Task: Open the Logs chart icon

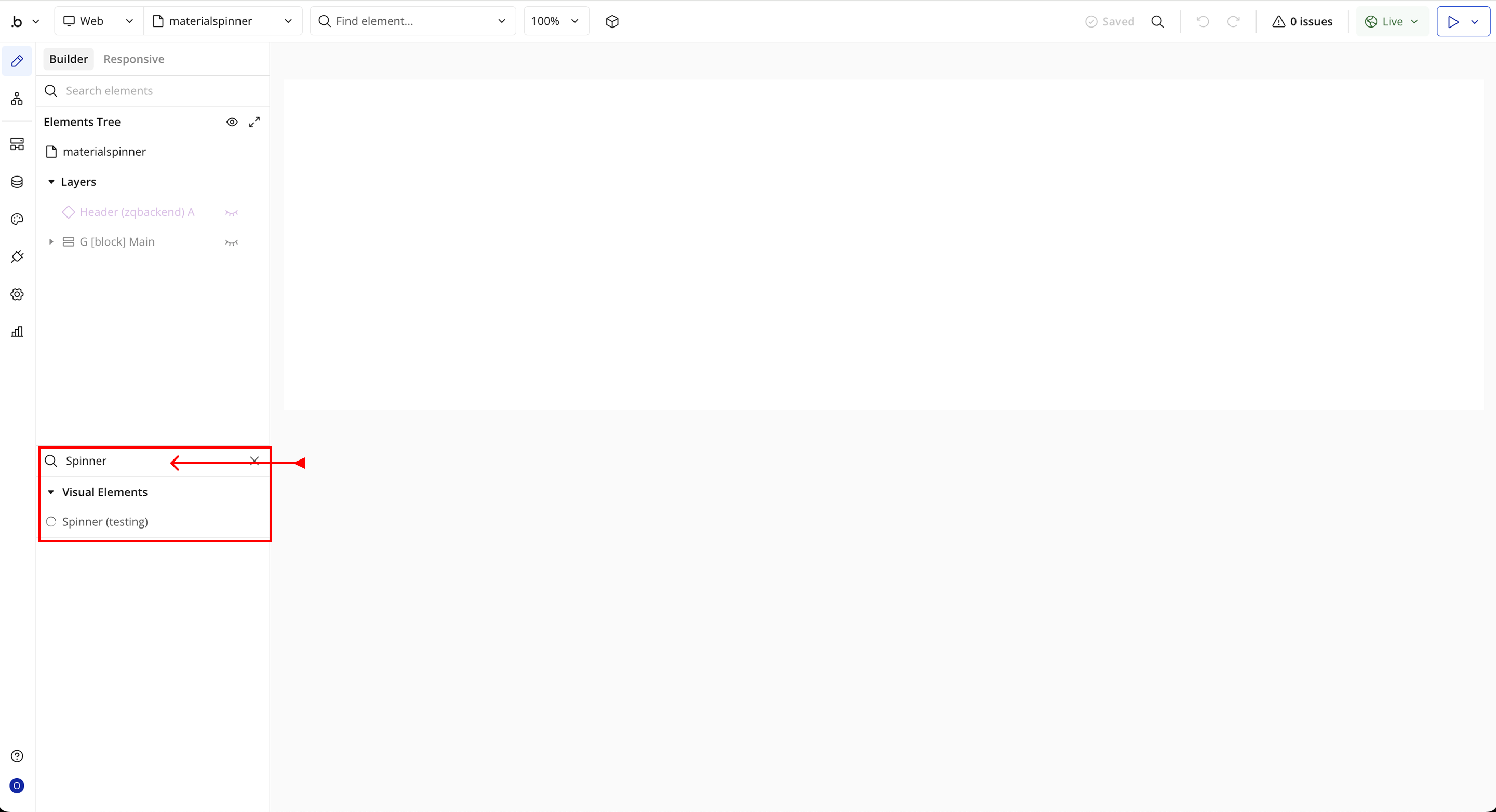Action: [17, 331]
